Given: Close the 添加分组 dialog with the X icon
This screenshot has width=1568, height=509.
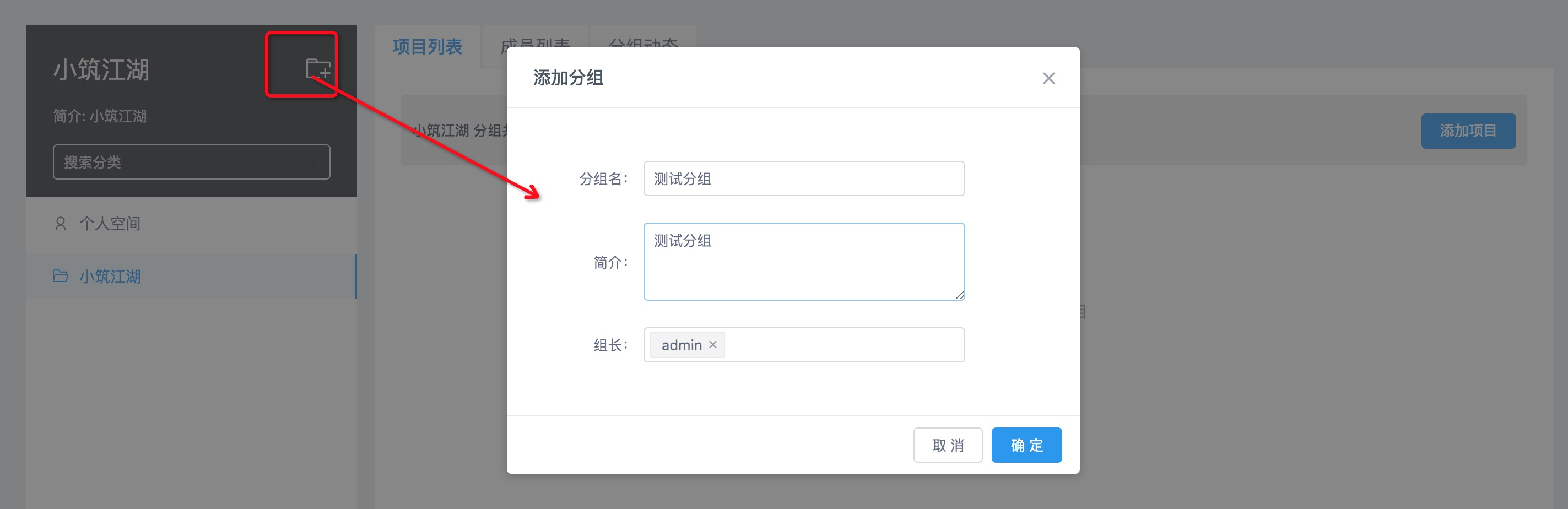Looking at the screenshot, I should (1049, 78).
